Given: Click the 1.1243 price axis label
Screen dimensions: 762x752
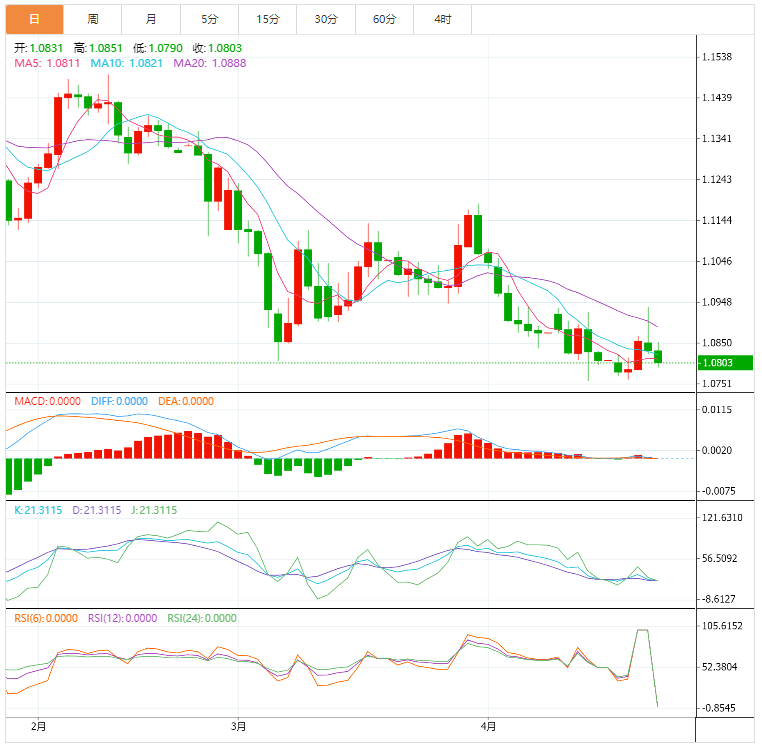Looking at the screenshot, I should click(717, 179).
